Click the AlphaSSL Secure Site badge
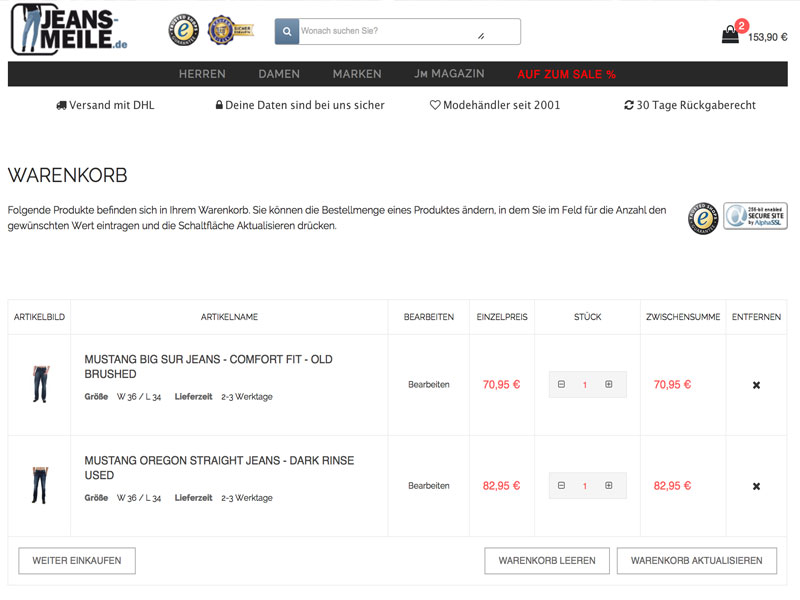 755,216
